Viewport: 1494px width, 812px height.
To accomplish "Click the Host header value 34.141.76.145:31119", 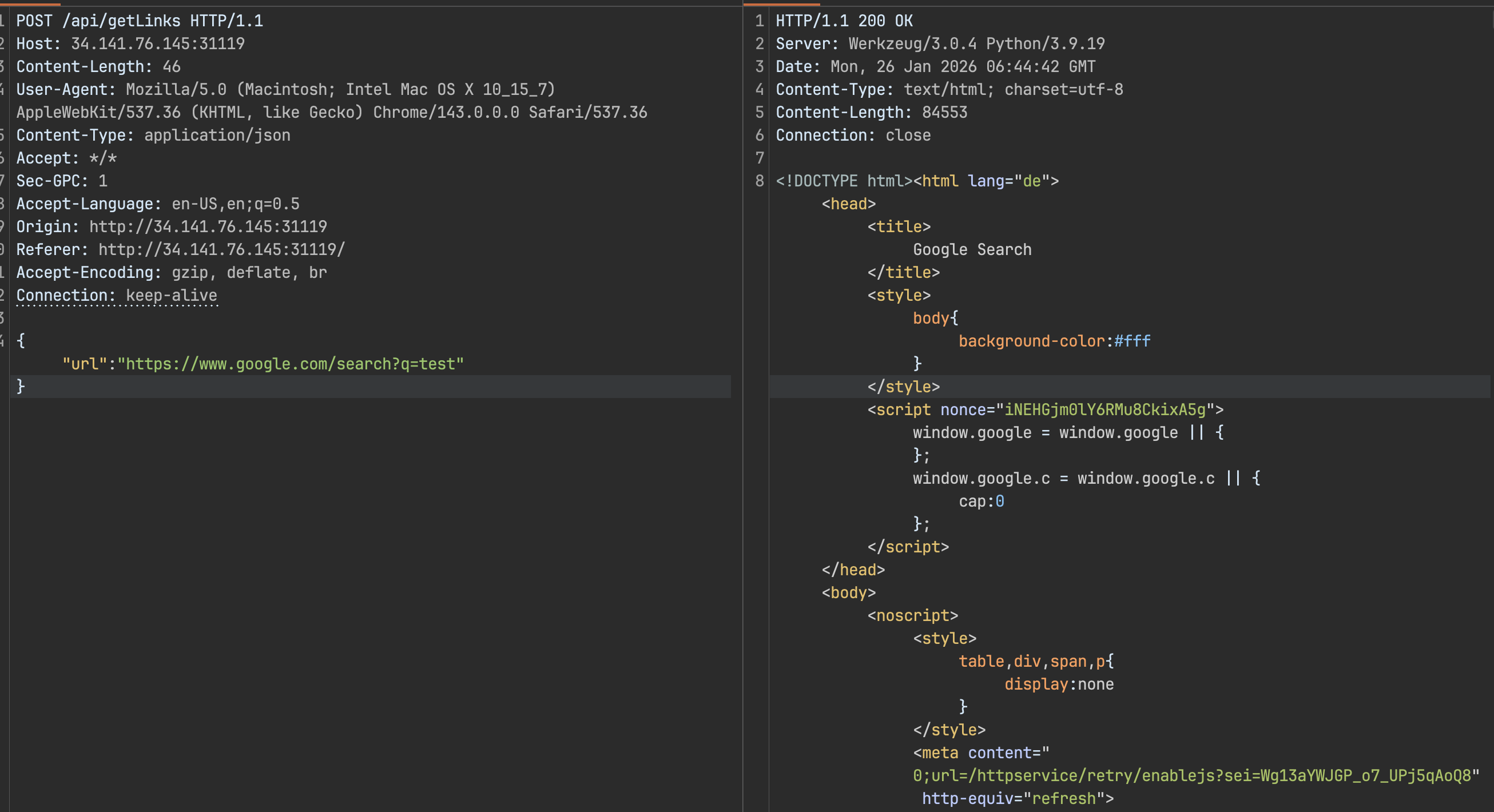I will coord(157,43).
